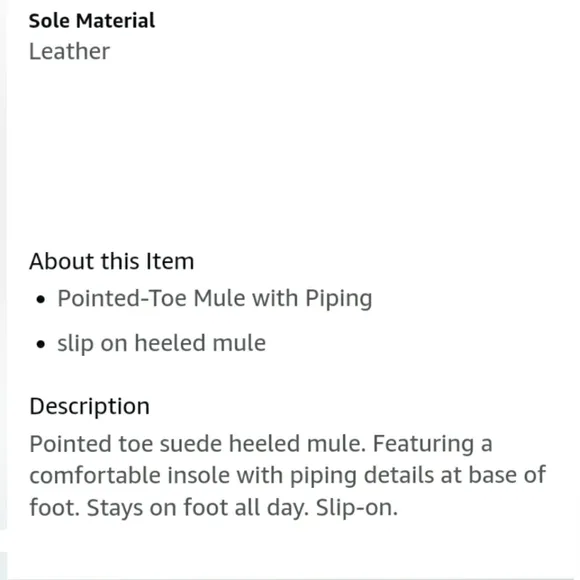
Task: Click the line starting comfortable insole
Action: pyautogui.click(x=287, y=475)
